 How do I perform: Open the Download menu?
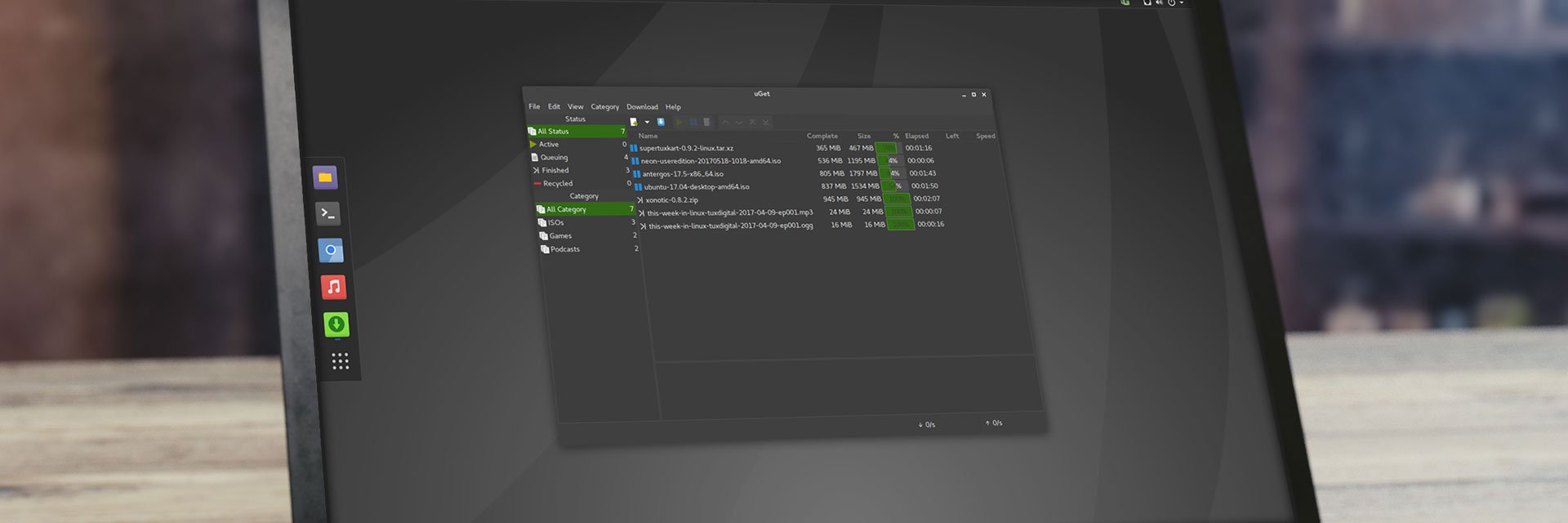[x=642, y=107]
